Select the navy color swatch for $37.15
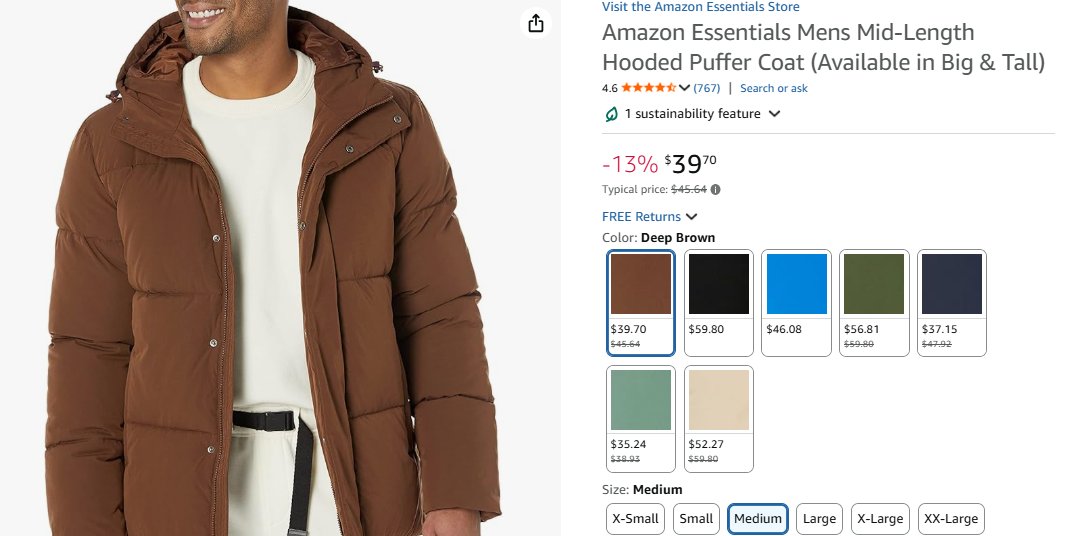1084x536 pixels. pyautogui.click(x=952, y=301)
